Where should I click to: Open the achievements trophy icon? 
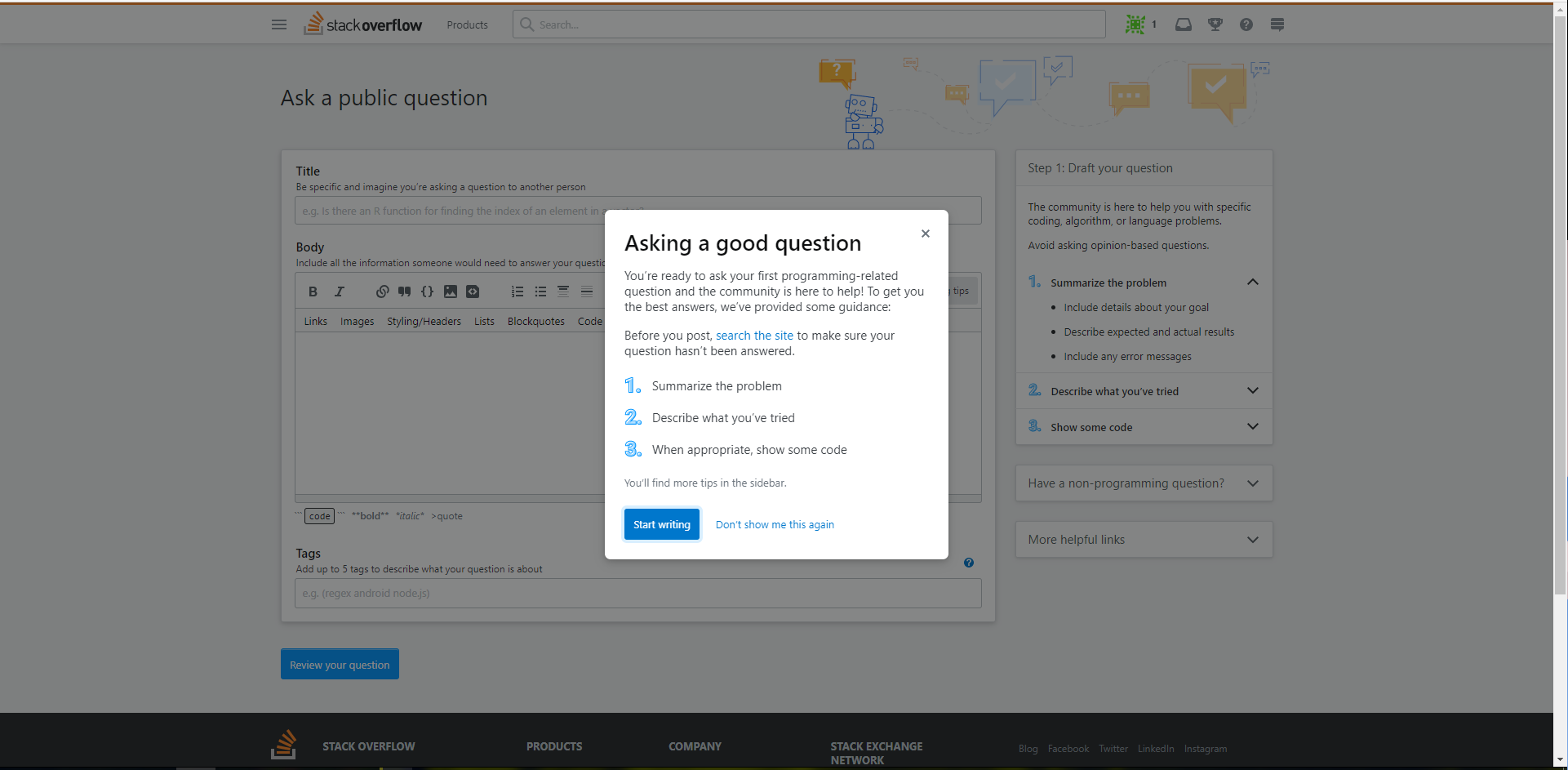pyautogui.click(x=1215, y=24)
